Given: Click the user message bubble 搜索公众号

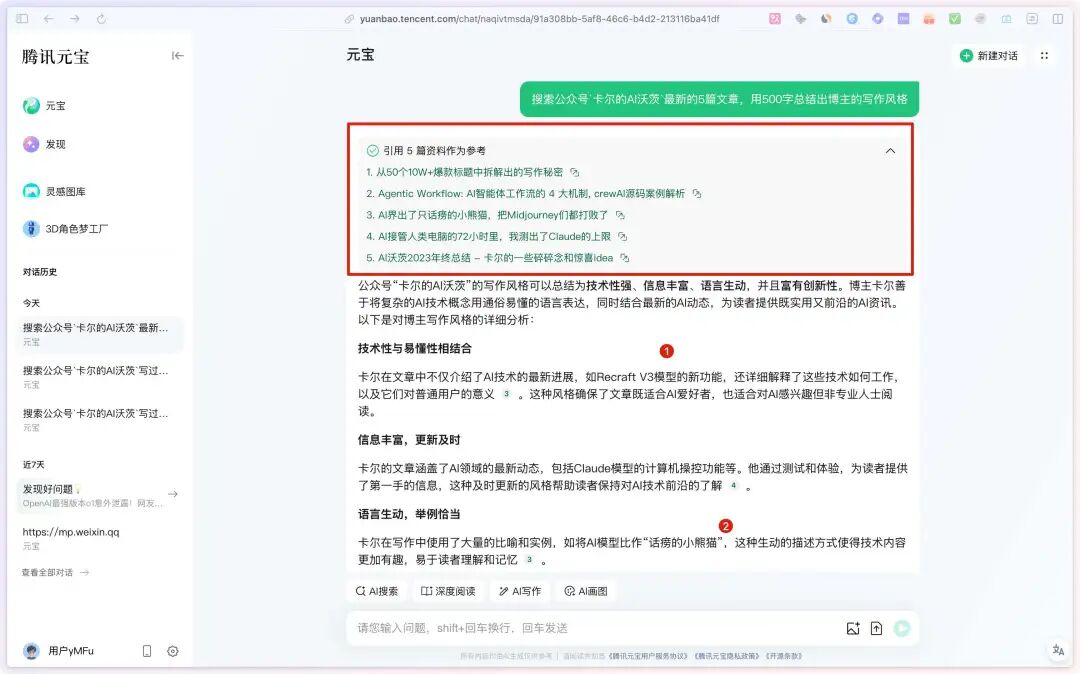Looking at the screenshot, I should pyautogui.click(x=719, y=99).
